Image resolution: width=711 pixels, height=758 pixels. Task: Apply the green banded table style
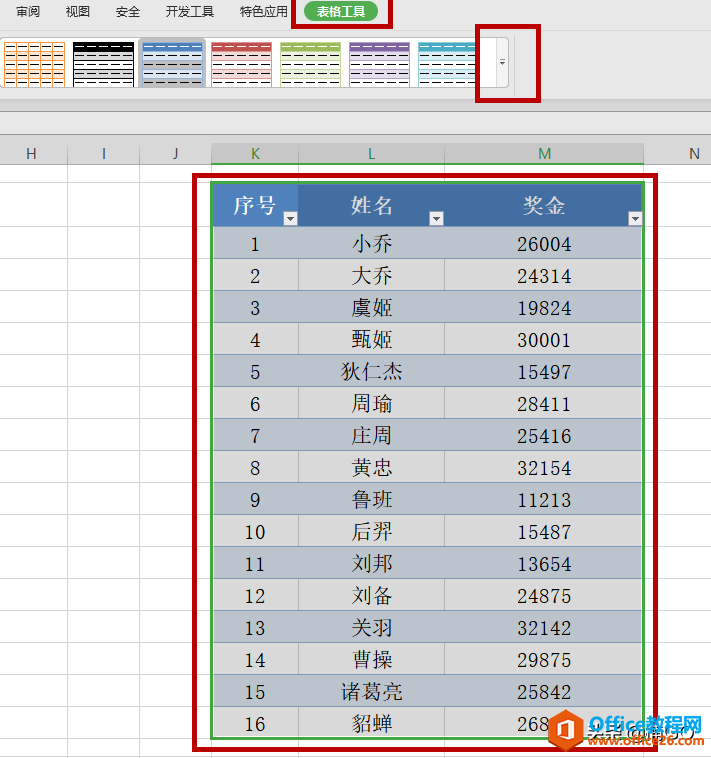(x=310, y=64)
